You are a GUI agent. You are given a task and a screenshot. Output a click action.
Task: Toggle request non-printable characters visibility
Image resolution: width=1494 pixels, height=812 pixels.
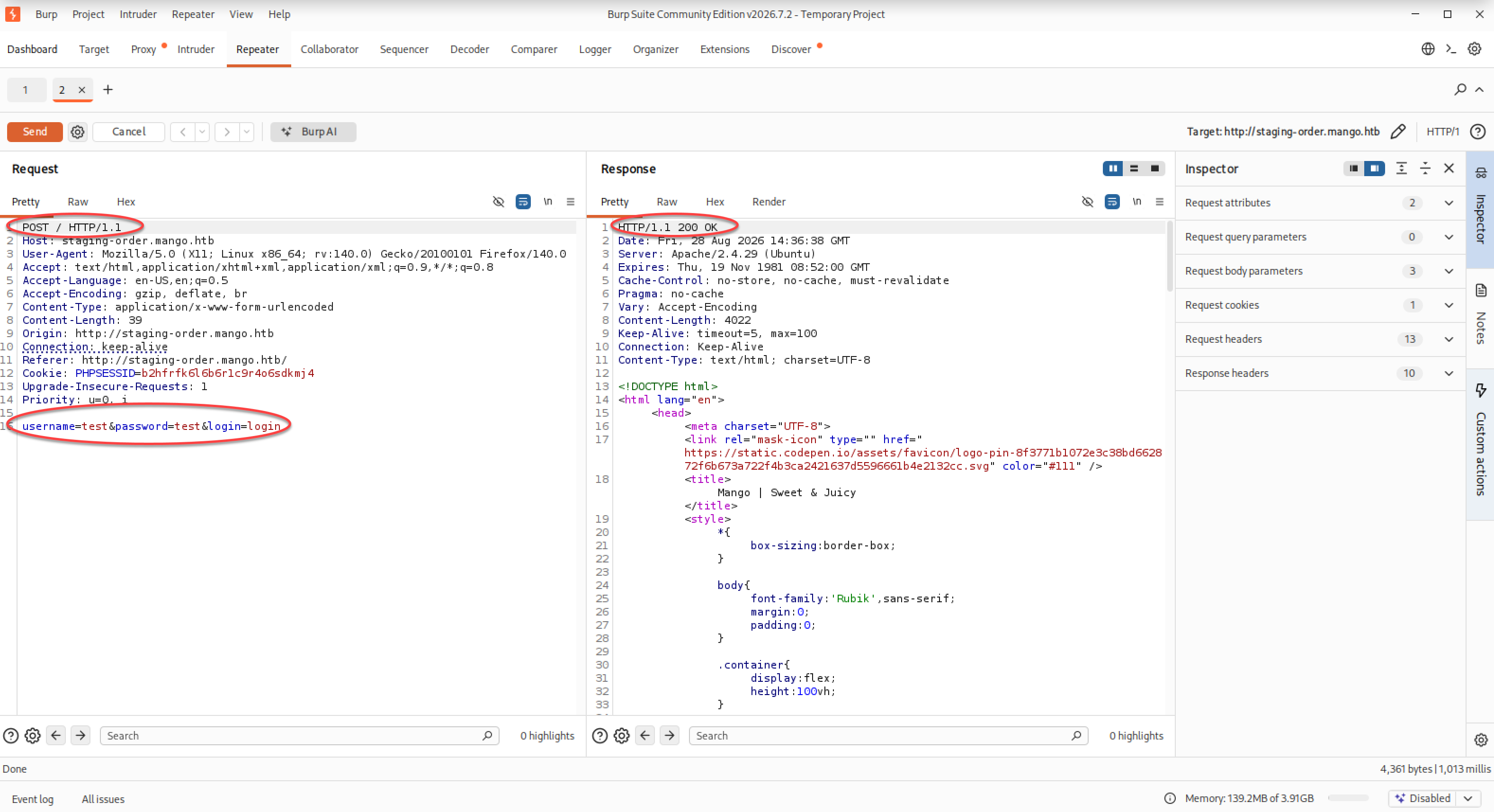point(498,201)
